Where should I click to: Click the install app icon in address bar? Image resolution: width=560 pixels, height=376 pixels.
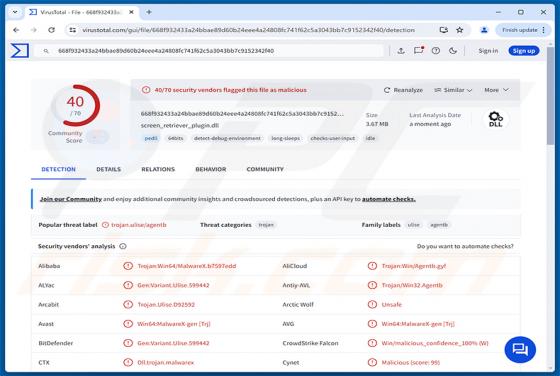(x=444, y=30)
